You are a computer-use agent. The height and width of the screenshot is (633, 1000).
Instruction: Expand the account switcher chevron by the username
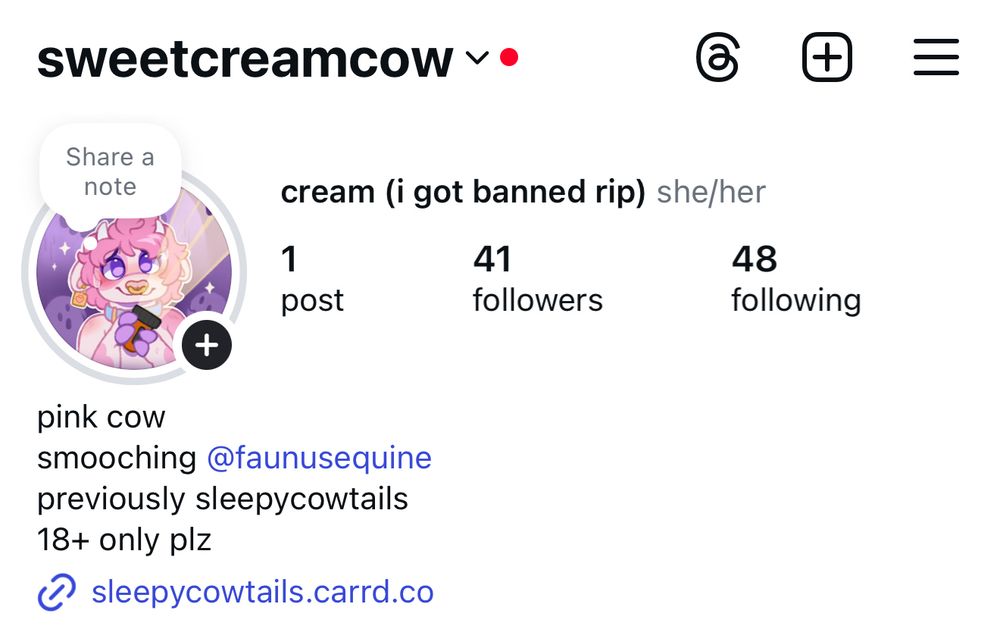click(477, 58)
